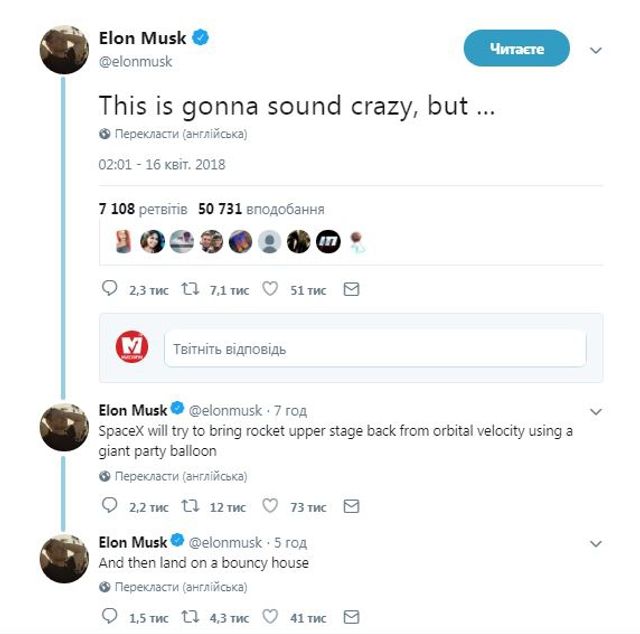
Task: Click the 'Твітніть відповідь' reply field
Action: coord(382,348)
